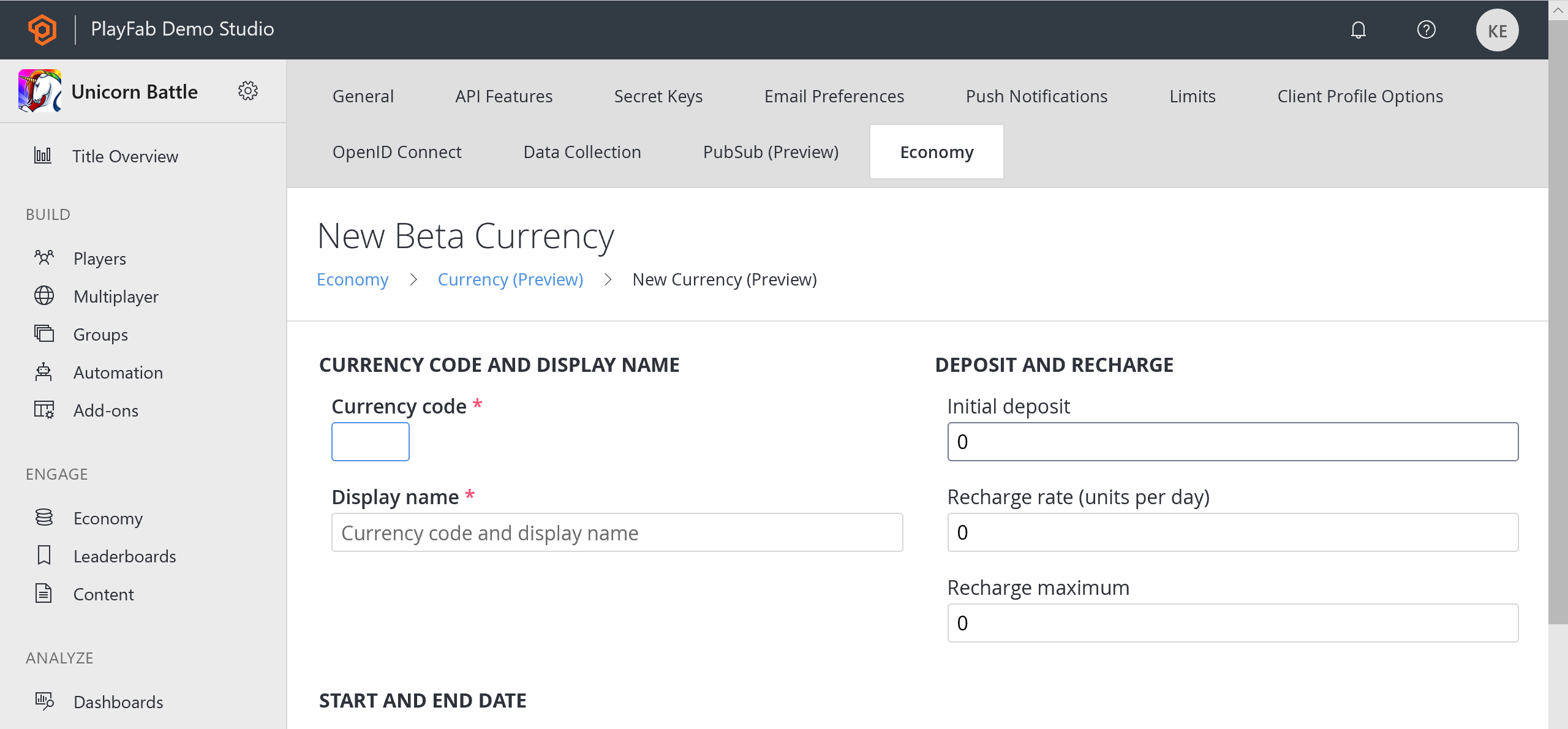Click the Unicorn Battle settings gear
The image size is (1568, 729).
coord(247,90)
